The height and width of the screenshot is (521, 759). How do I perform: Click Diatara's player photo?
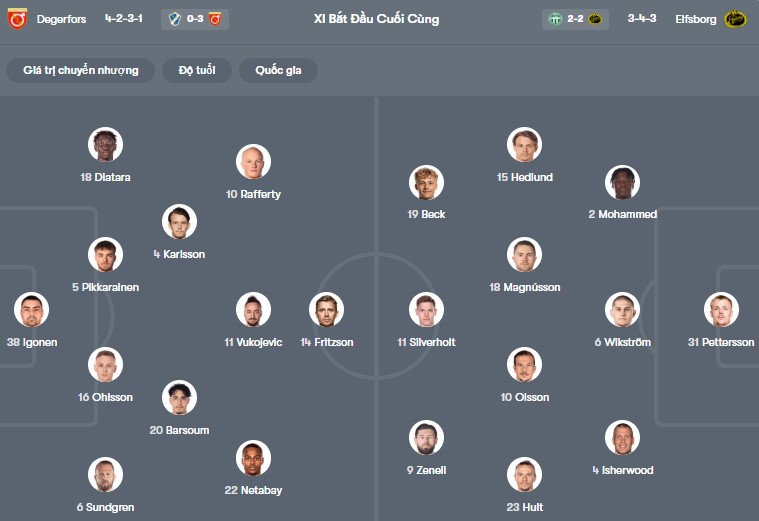coord(105,145)
